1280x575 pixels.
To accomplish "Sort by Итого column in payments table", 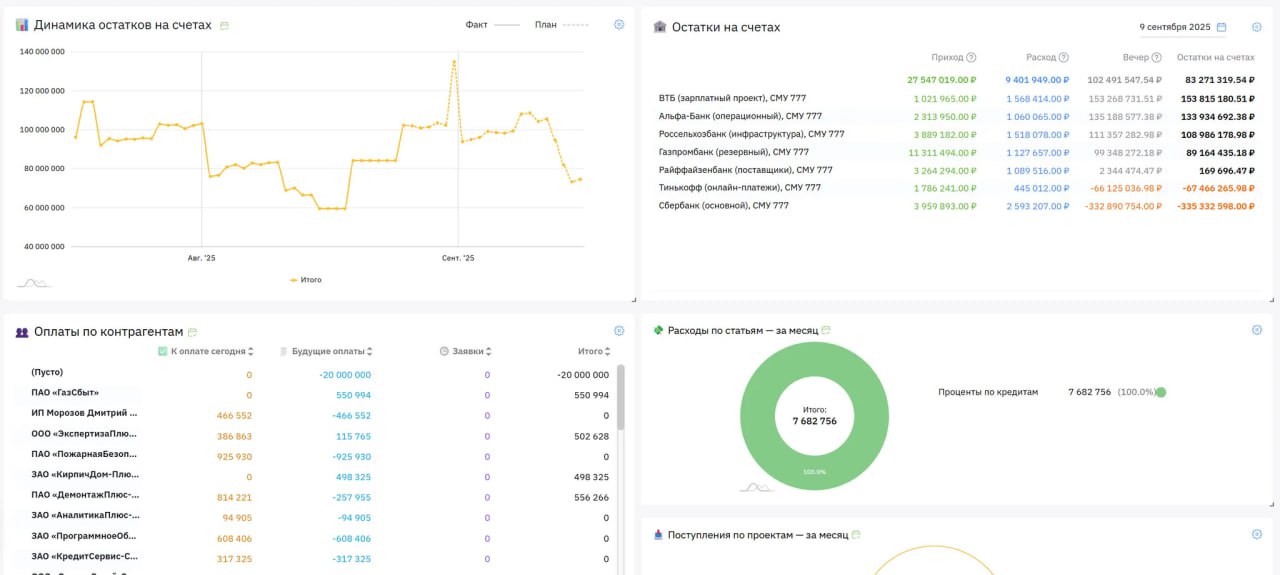I will [x=609, y=352].
